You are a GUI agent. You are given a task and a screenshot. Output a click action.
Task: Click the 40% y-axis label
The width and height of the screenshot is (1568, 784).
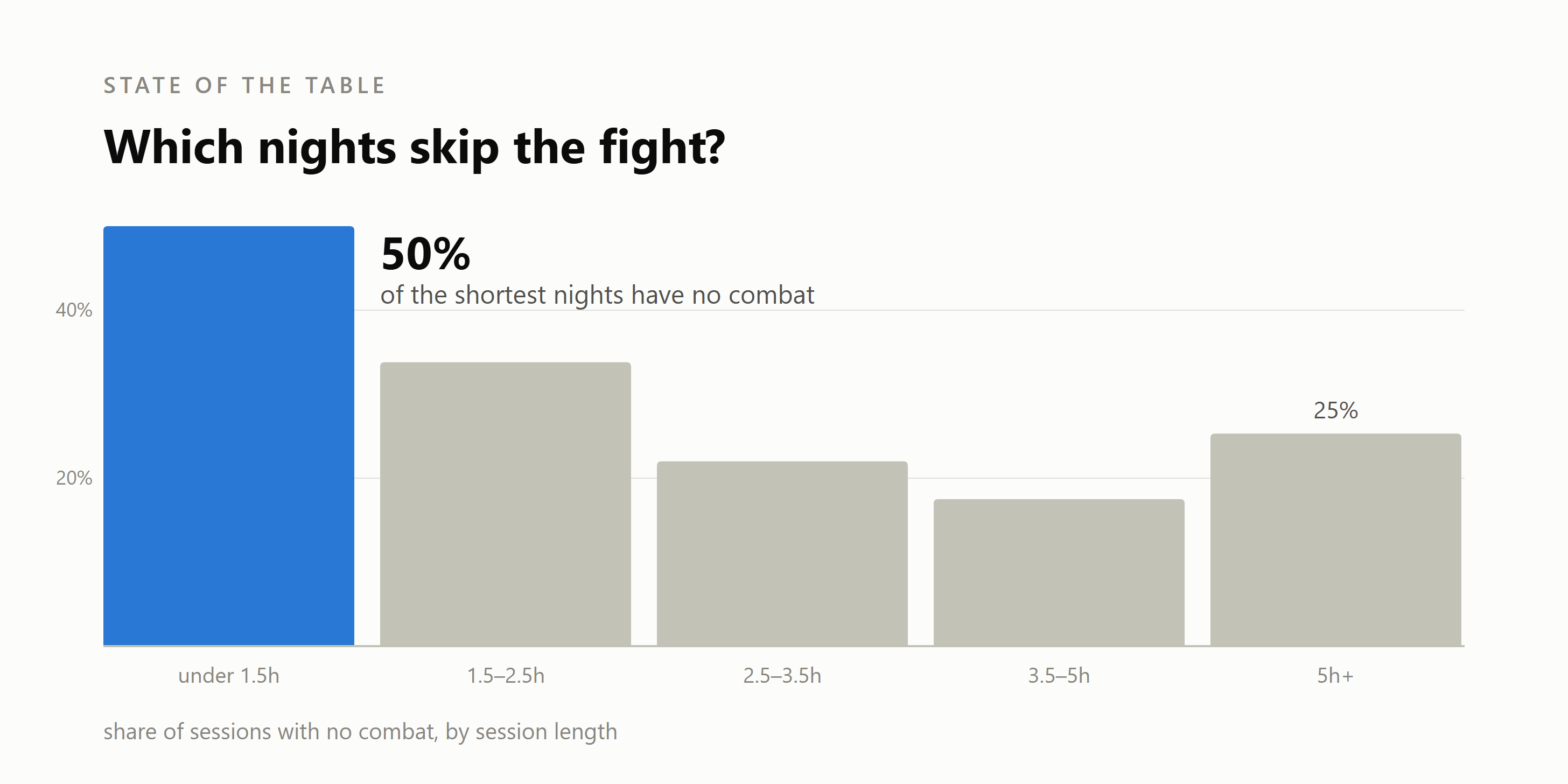(74, 310)
